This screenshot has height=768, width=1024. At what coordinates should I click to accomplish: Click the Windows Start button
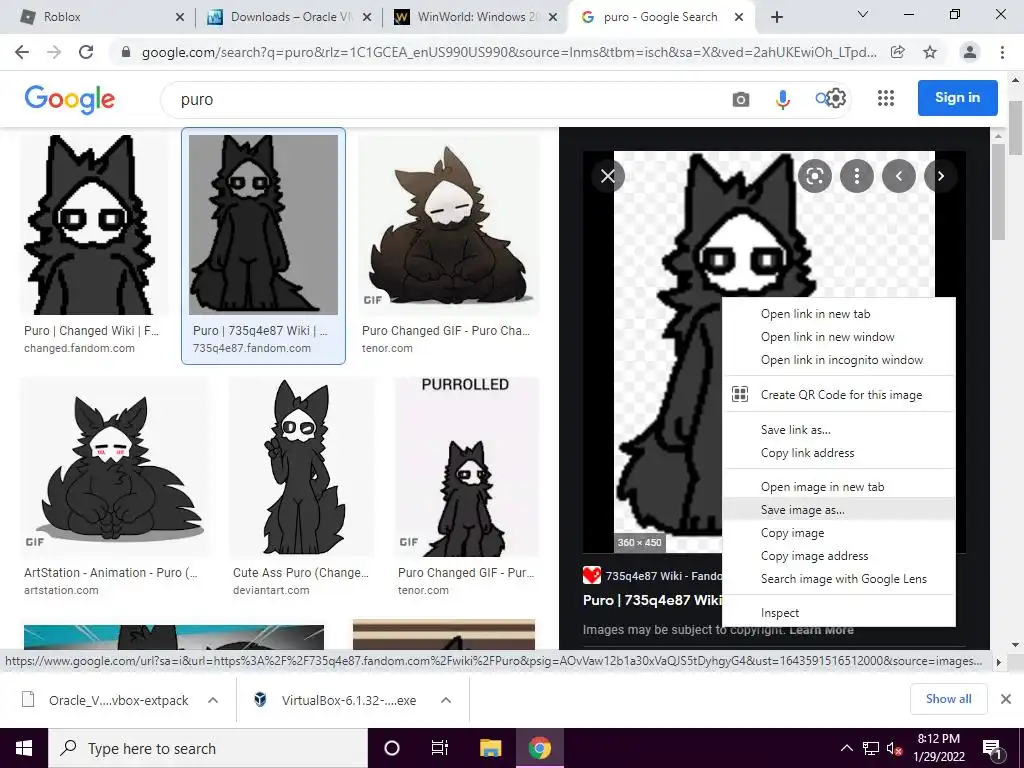tap(24, 748)
